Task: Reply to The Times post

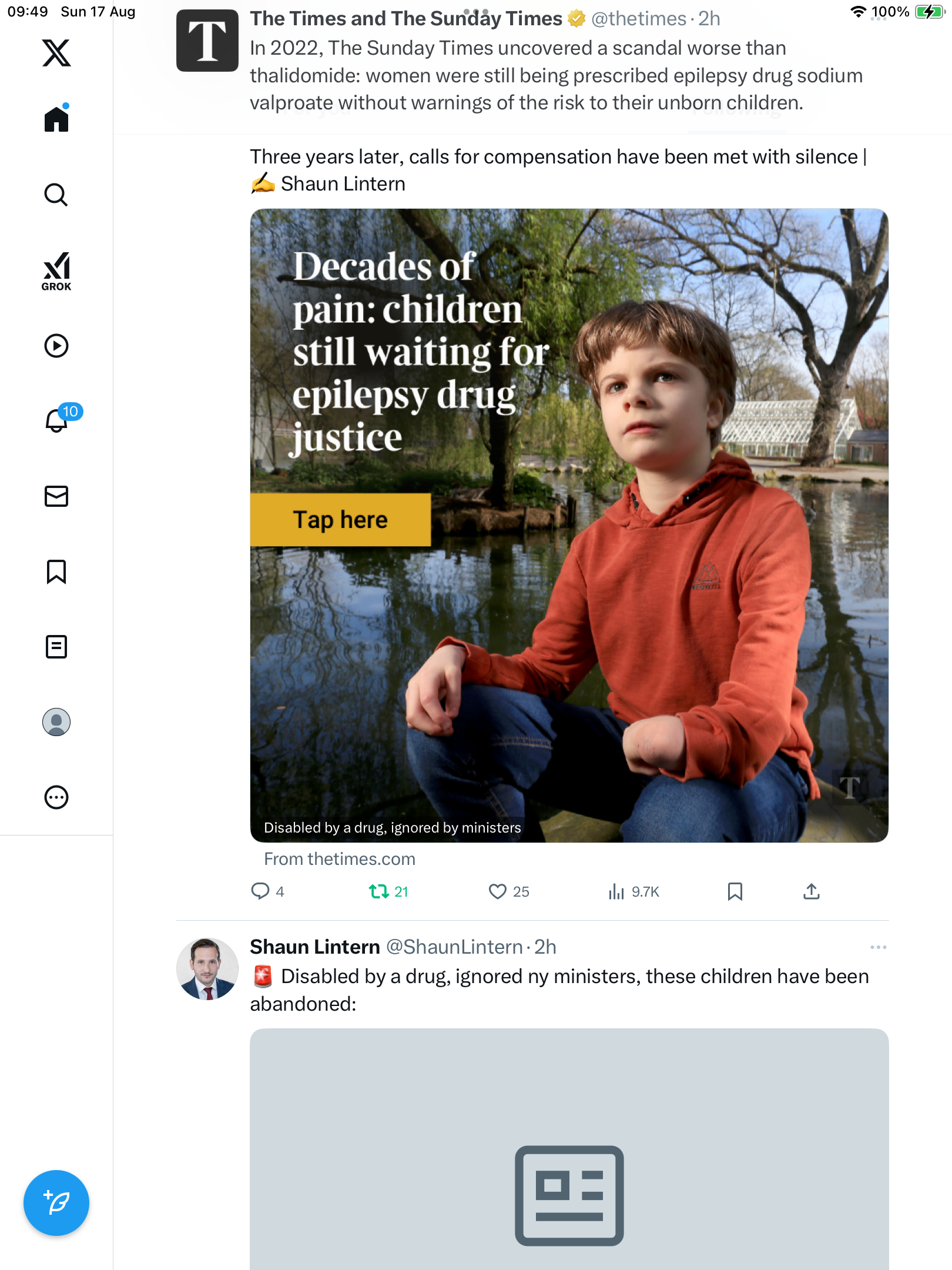Action: pyautogui.click(x=260, y=892)
